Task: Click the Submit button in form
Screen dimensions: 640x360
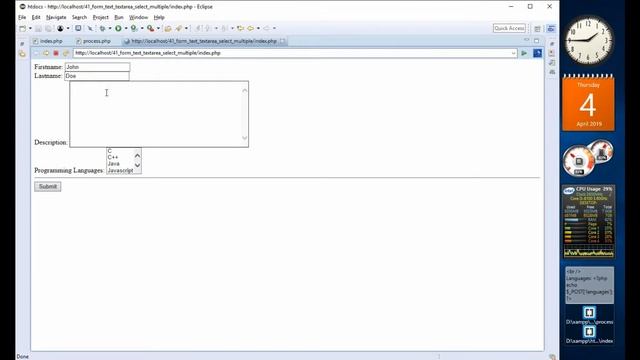Action: pos(48,187)
